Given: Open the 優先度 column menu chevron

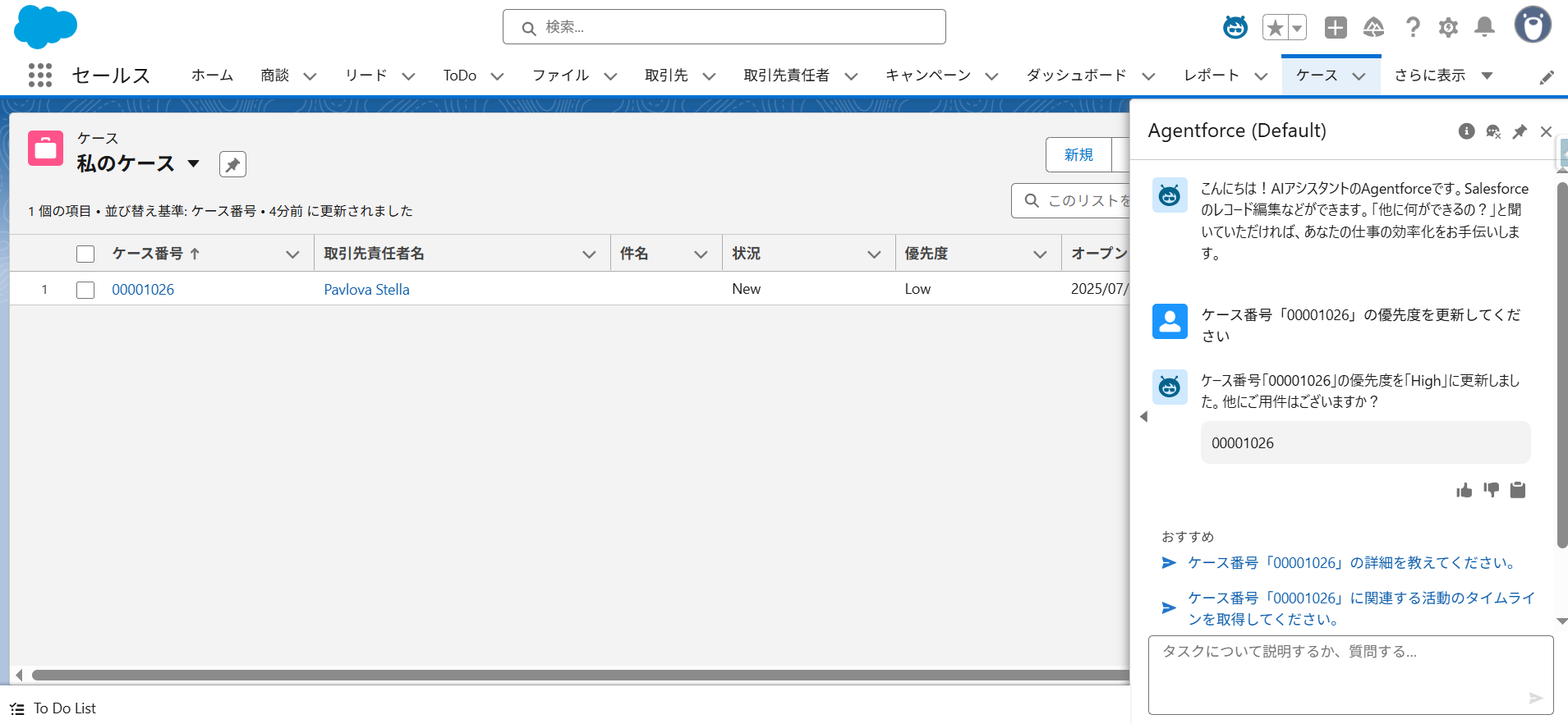Looking at the screenshot, I should click(x=1040, y=254).
